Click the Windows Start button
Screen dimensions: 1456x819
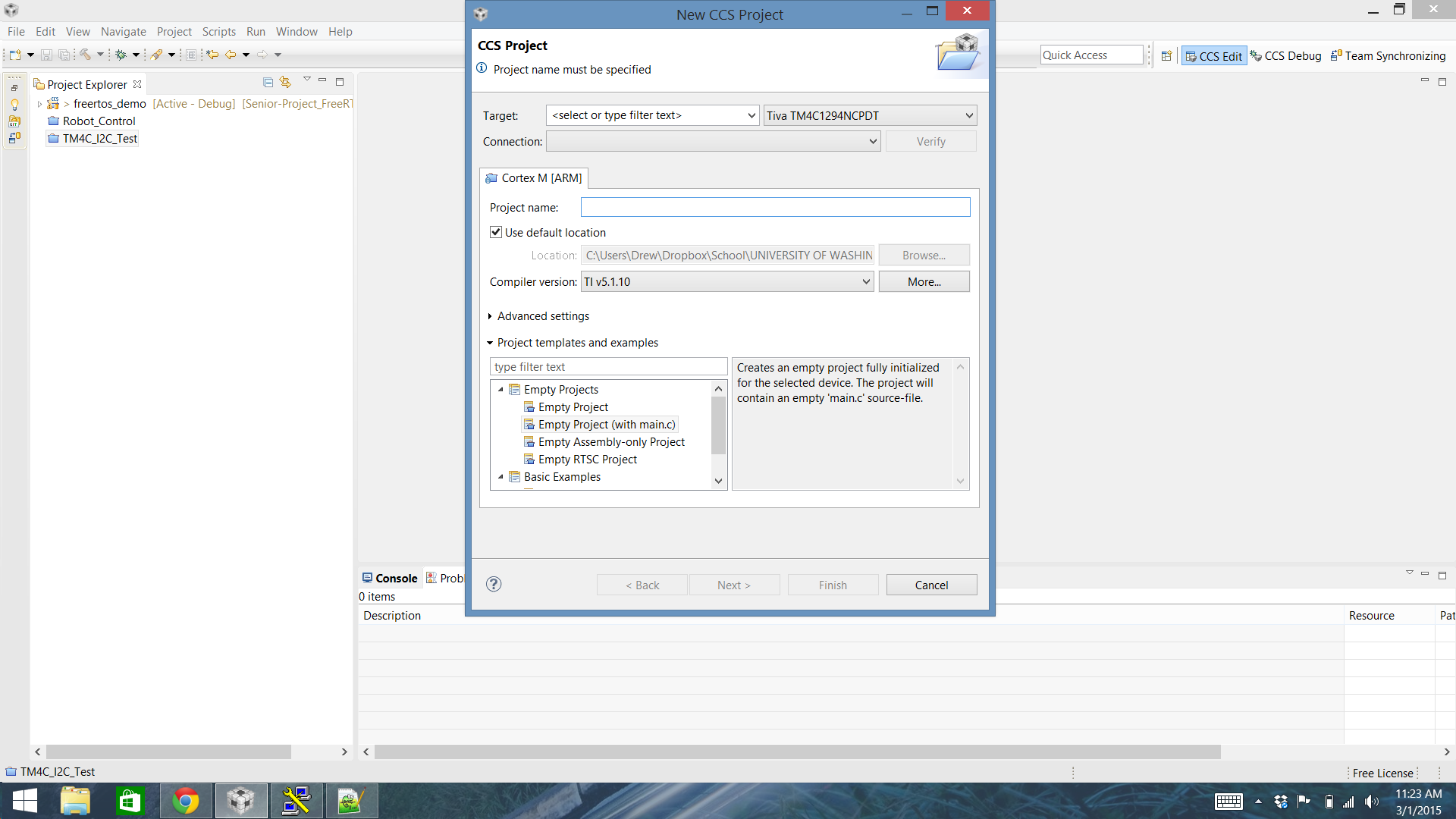click(25, 801)
